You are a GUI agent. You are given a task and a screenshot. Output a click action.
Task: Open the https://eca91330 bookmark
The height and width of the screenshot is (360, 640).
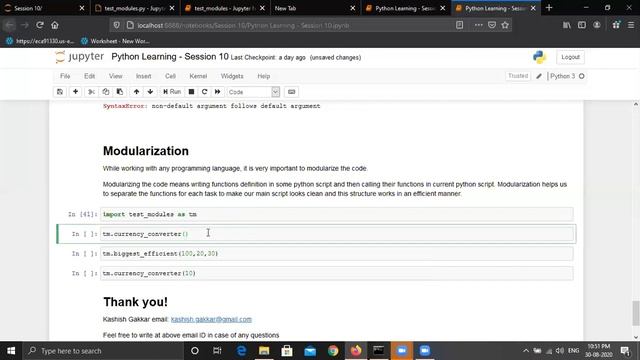point(40,41)
